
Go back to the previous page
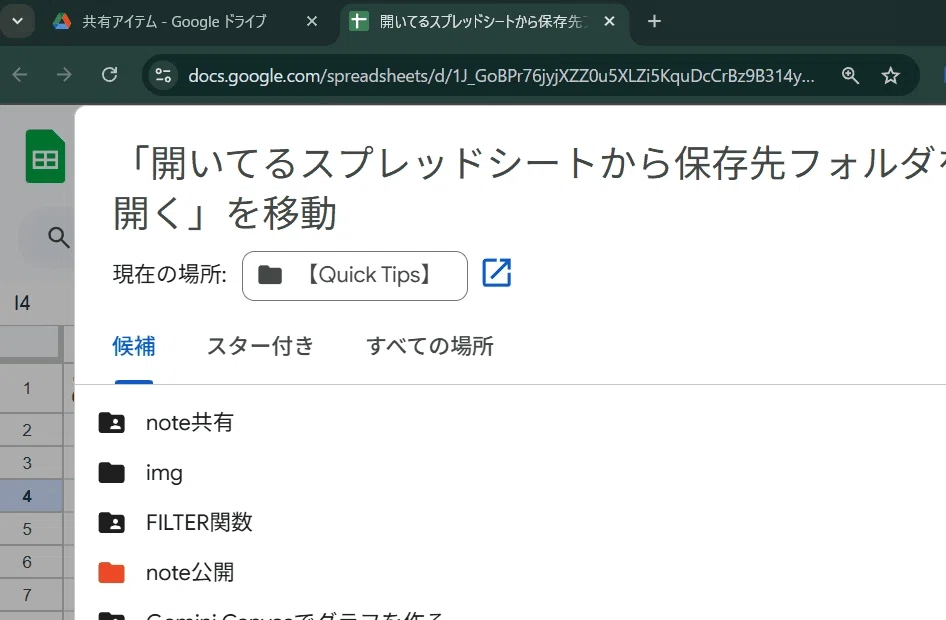pos(20,75)
